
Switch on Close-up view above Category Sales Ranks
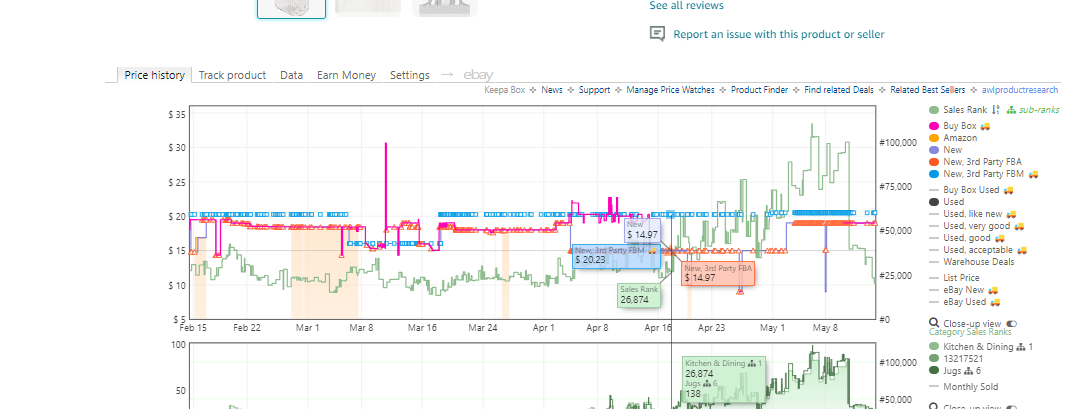click(x=1012, y=324)
